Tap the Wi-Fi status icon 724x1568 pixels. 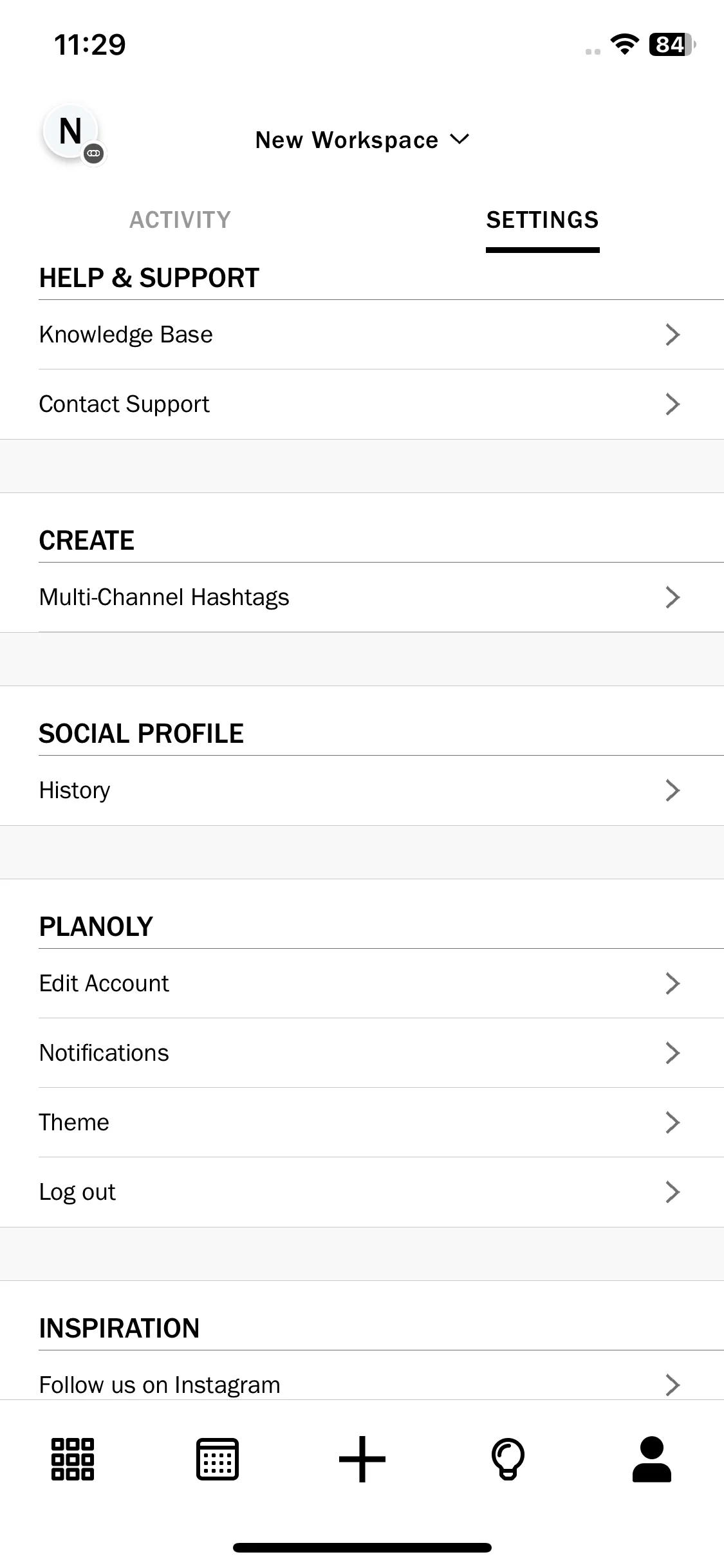tap(624, 44)
